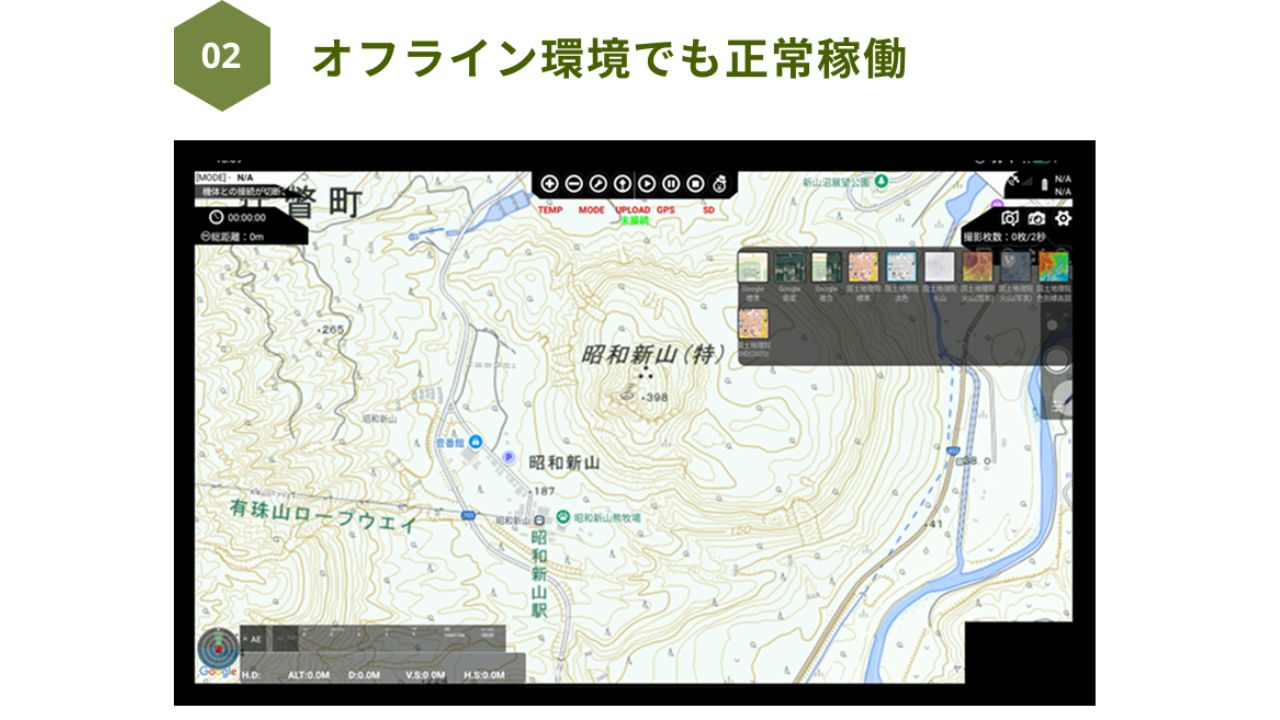Toggle mission playback with the play button
1280x720 pixels.
[646, 185]
